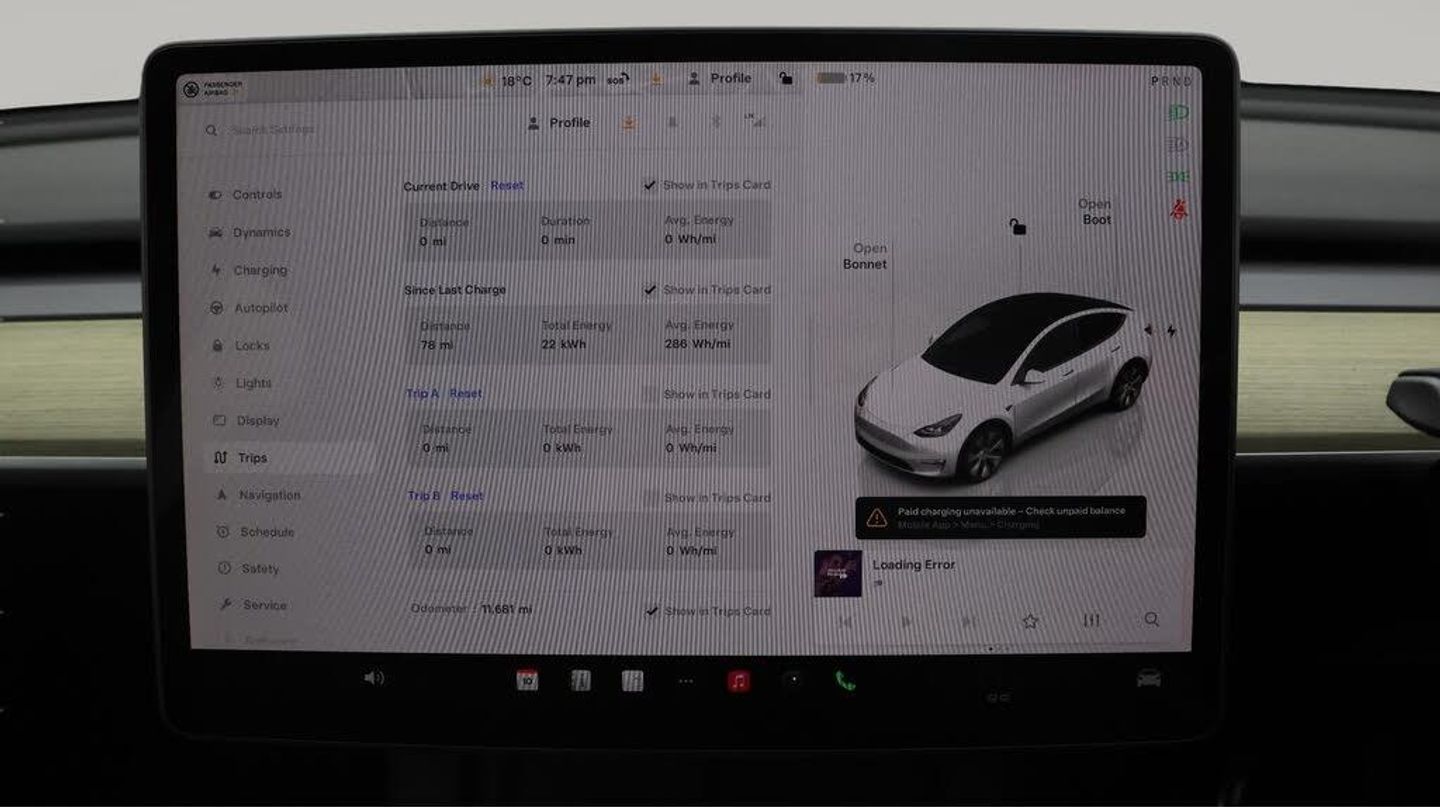
Task: Click the play button in the media player
Action: pyautogui.click(x=906, y=622)
